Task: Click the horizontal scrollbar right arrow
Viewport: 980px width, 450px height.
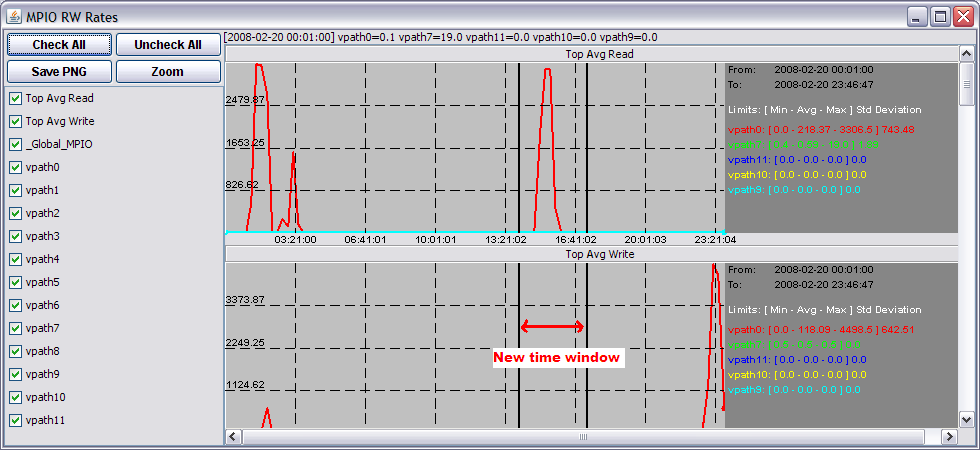Action: (x=950, y=437)
